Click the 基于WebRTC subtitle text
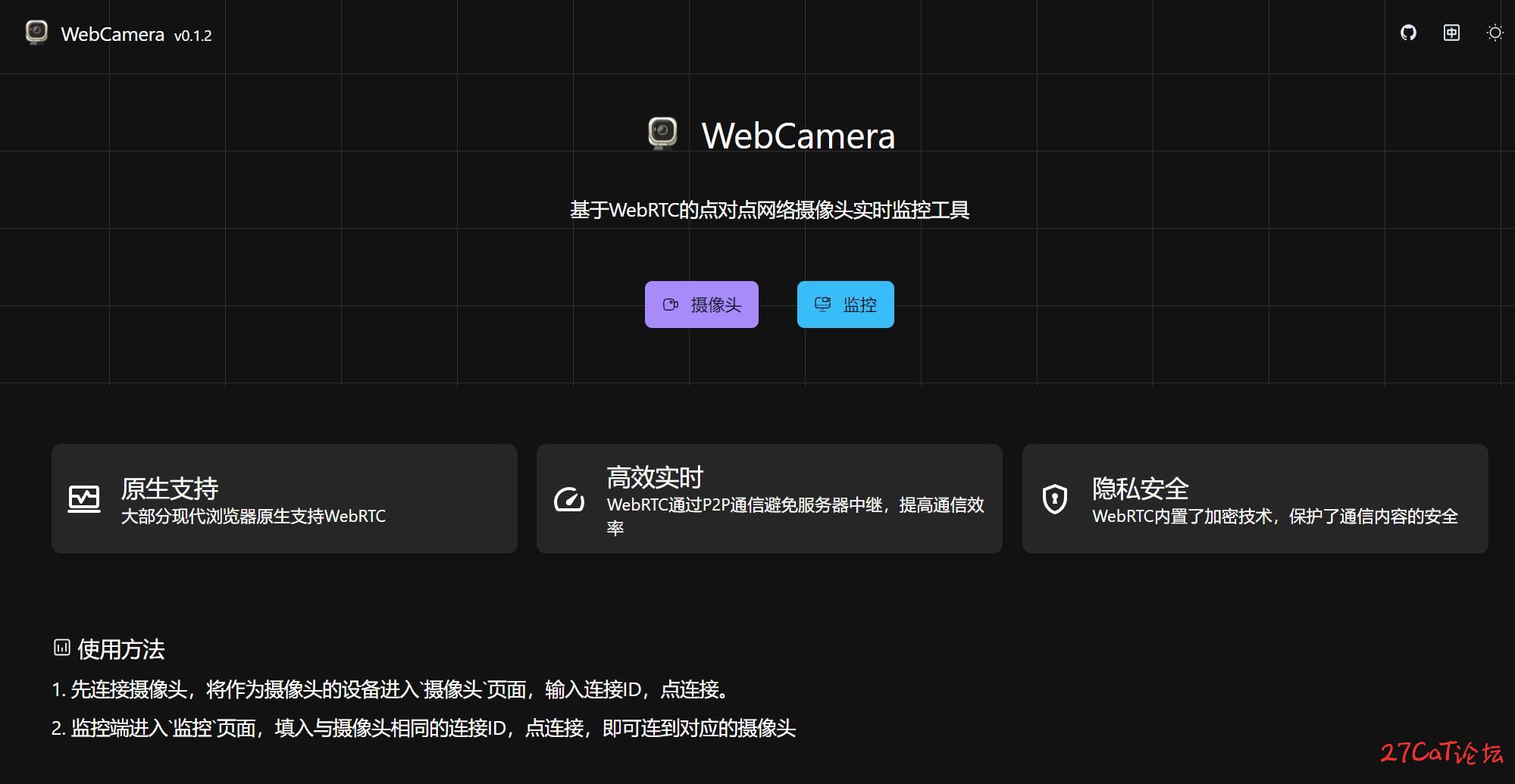The width and height of the screenshot is (1515, 784). [x=769, y=210]
